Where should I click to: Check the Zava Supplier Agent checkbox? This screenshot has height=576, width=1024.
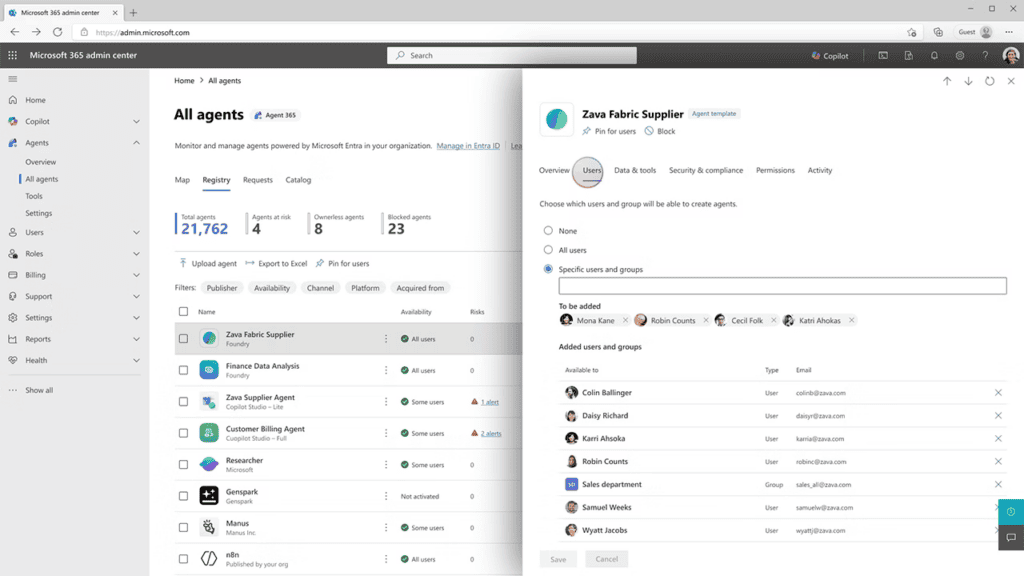click(x=184, y=402)
